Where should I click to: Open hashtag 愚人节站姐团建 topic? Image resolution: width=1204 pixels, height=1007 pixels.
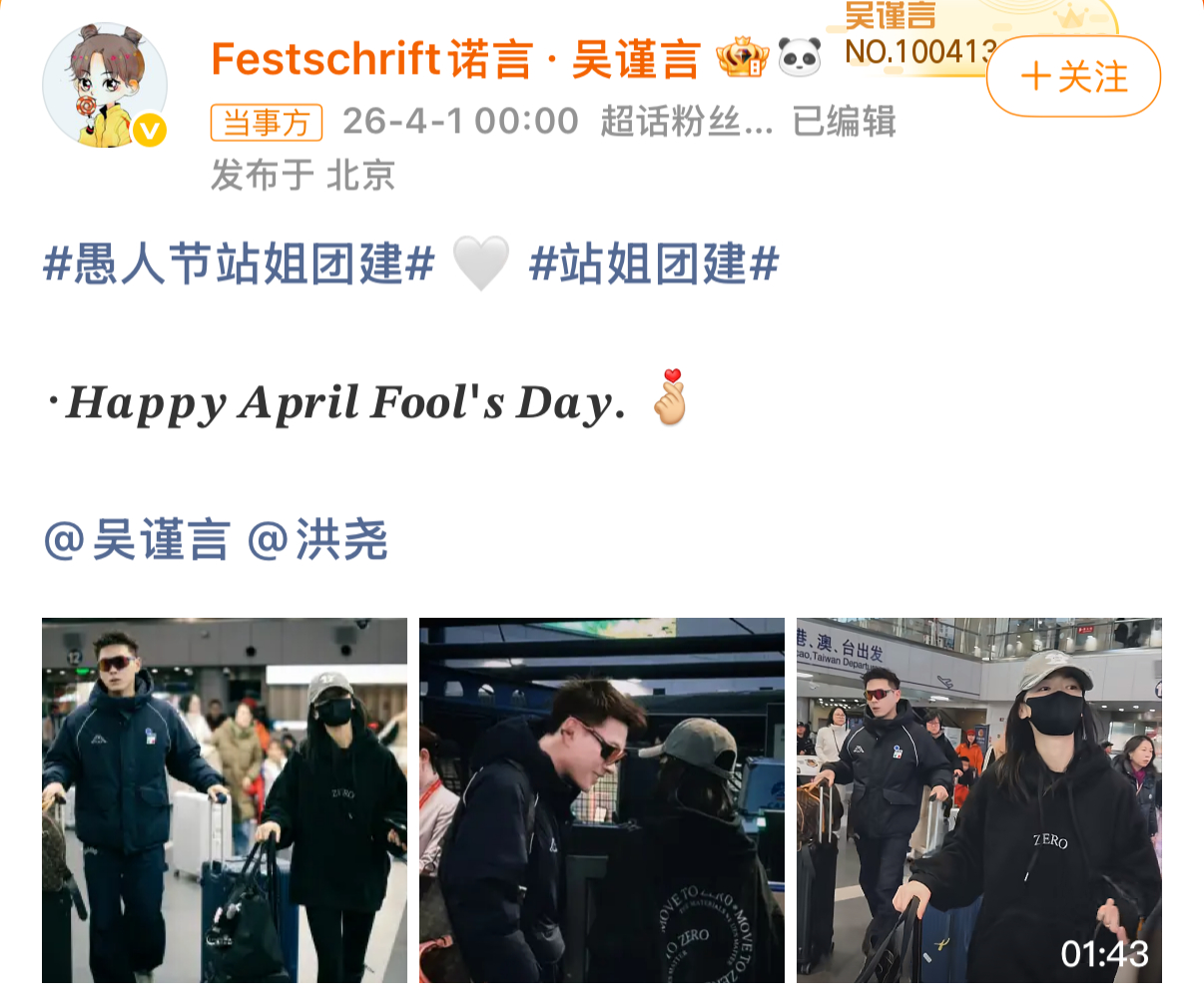tap(240, 264)
